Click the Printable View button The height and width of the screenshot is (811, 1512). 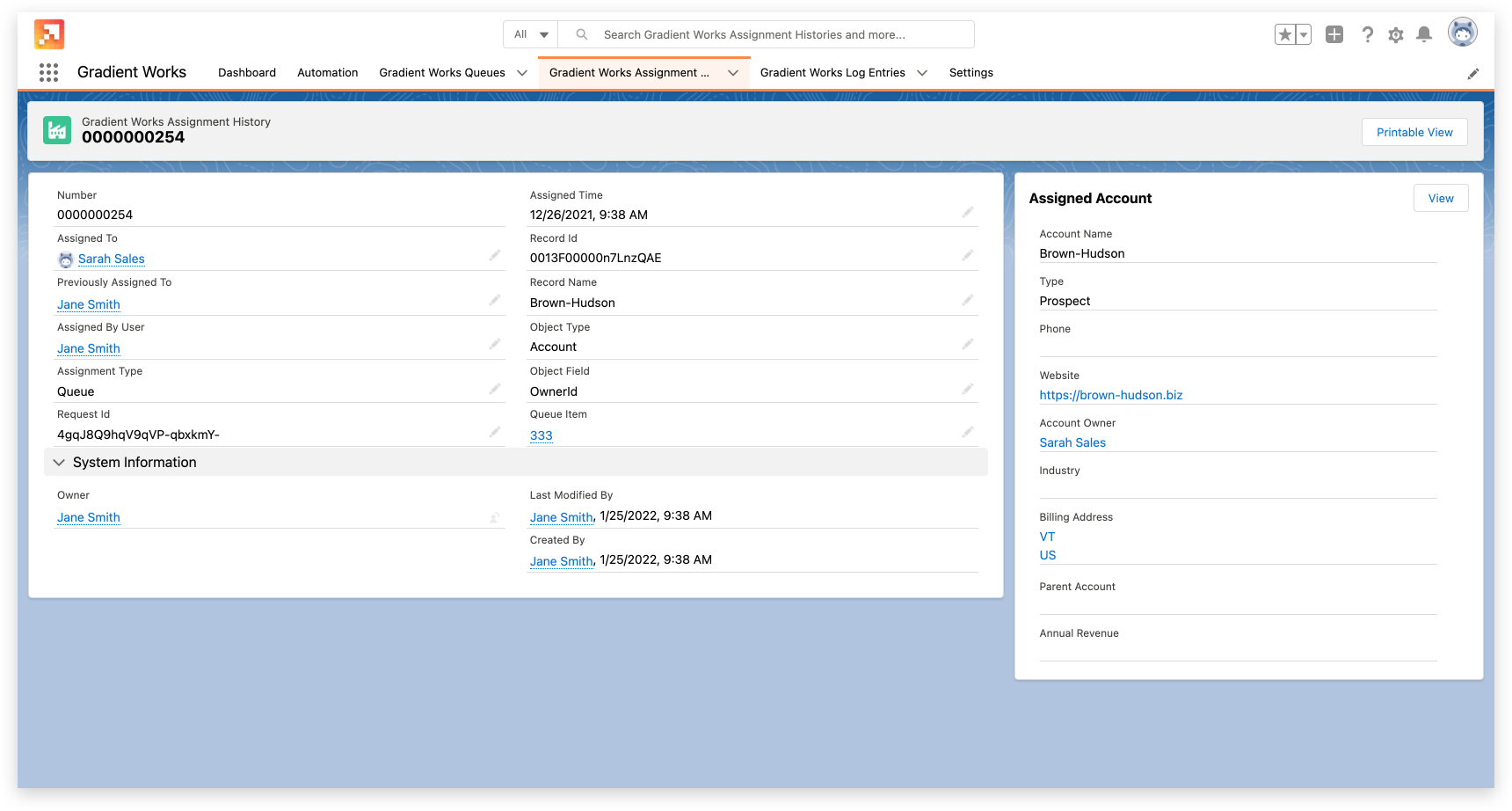pos(1414,132)
